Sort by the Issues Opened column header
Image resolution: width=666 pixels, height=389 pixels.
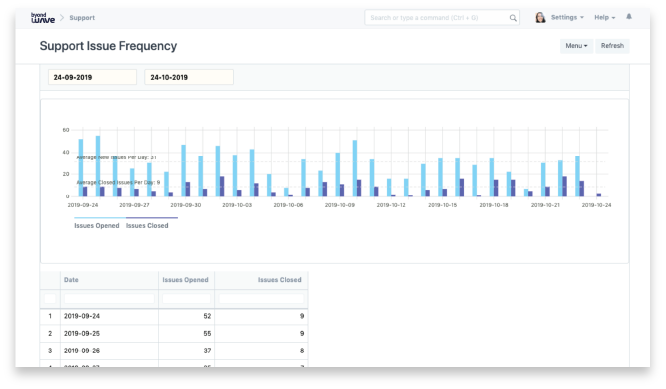tap(185, 280)
